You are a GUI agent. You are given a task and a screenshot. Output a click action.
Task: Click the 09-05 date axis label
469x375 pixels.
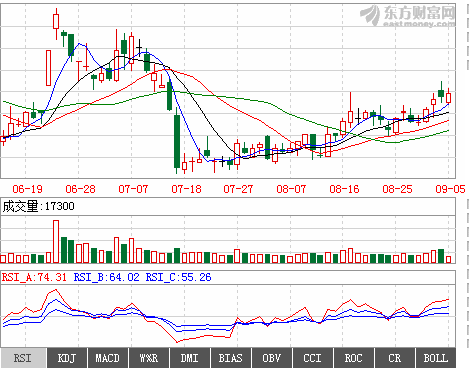tap(450, 189)
